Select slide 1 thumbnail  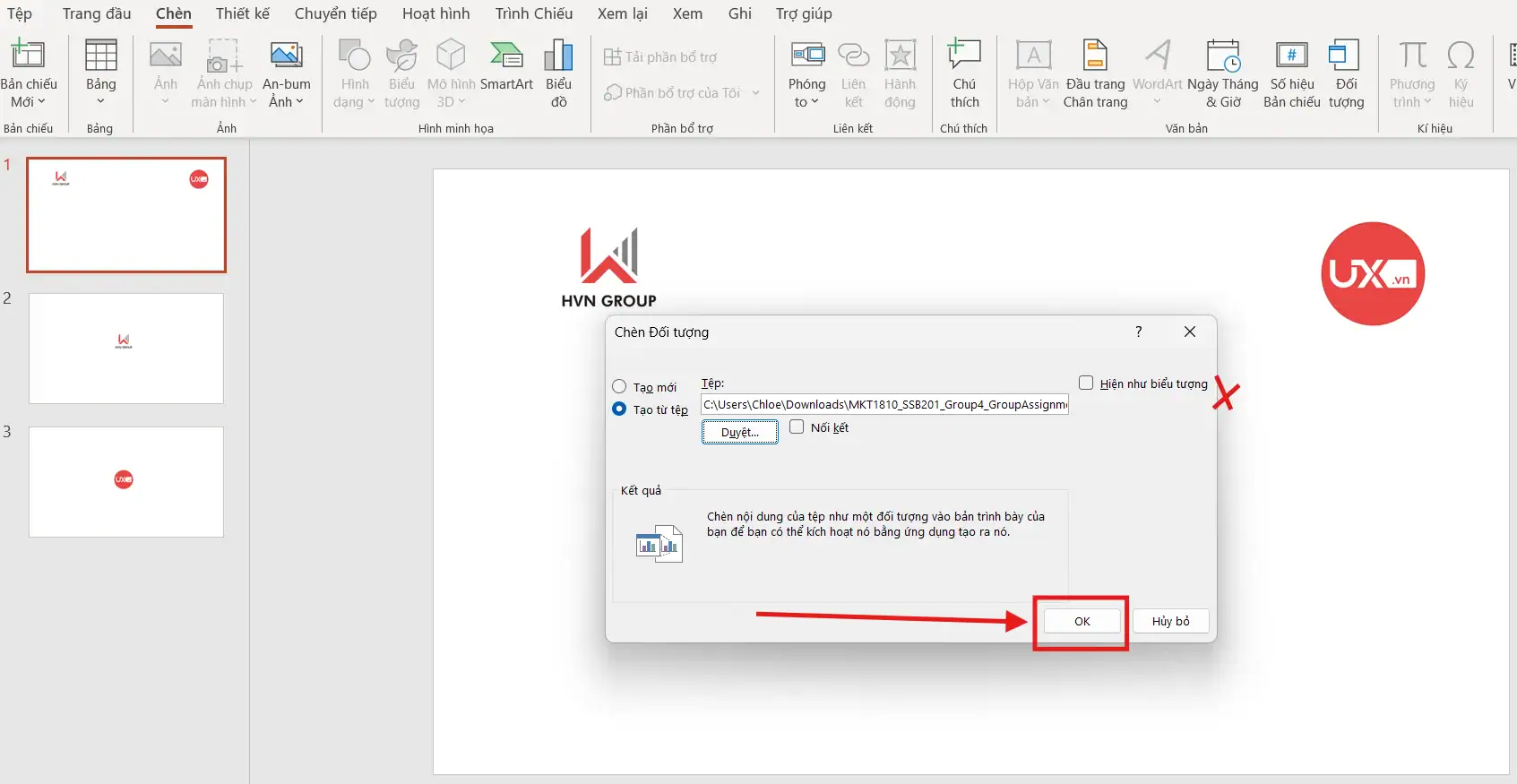coord(126,215)
